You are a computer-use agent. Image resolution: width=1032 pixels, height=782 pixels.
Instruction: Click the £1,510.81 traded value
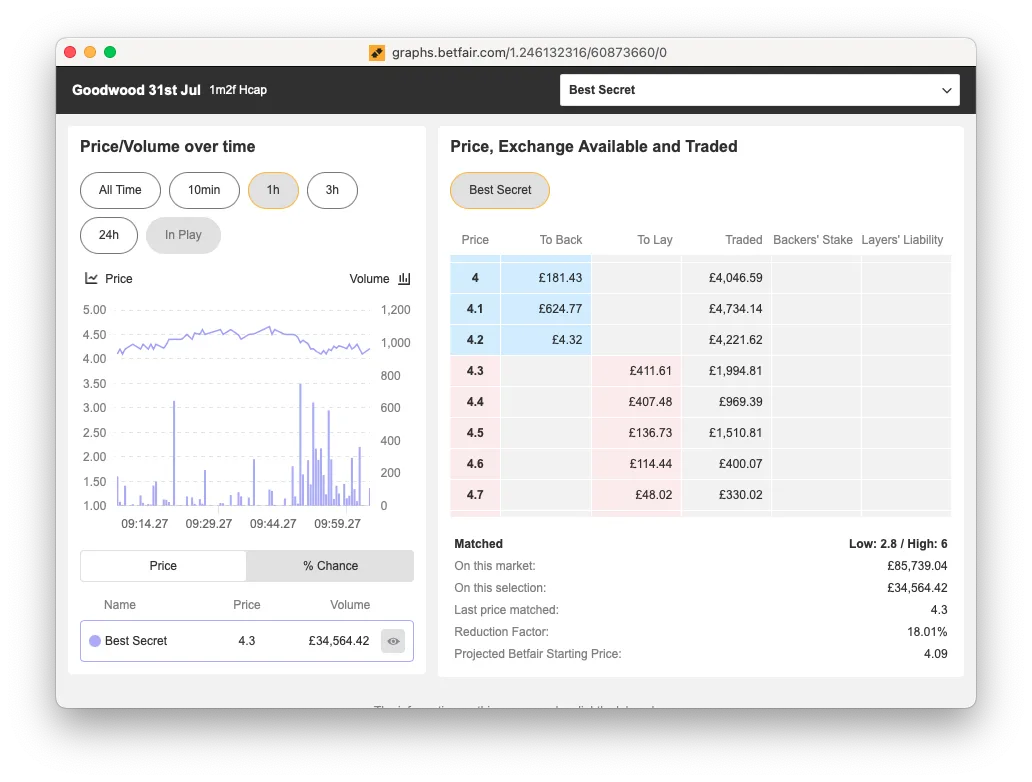point(735,432)
